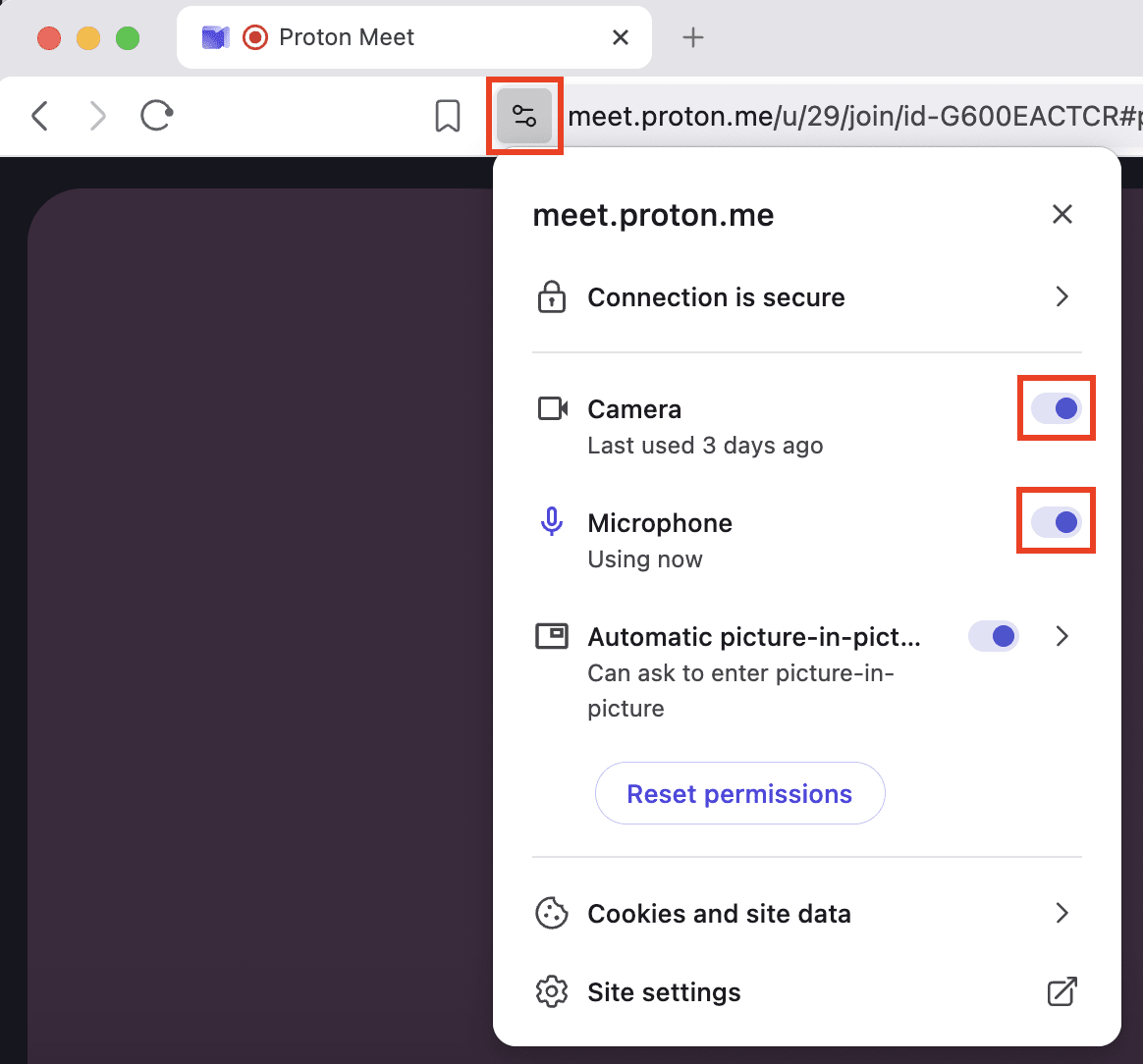Screen dimensions: 1143x1064
Task: Disable the Camera permission toggle
Action: coord(1056,408)
